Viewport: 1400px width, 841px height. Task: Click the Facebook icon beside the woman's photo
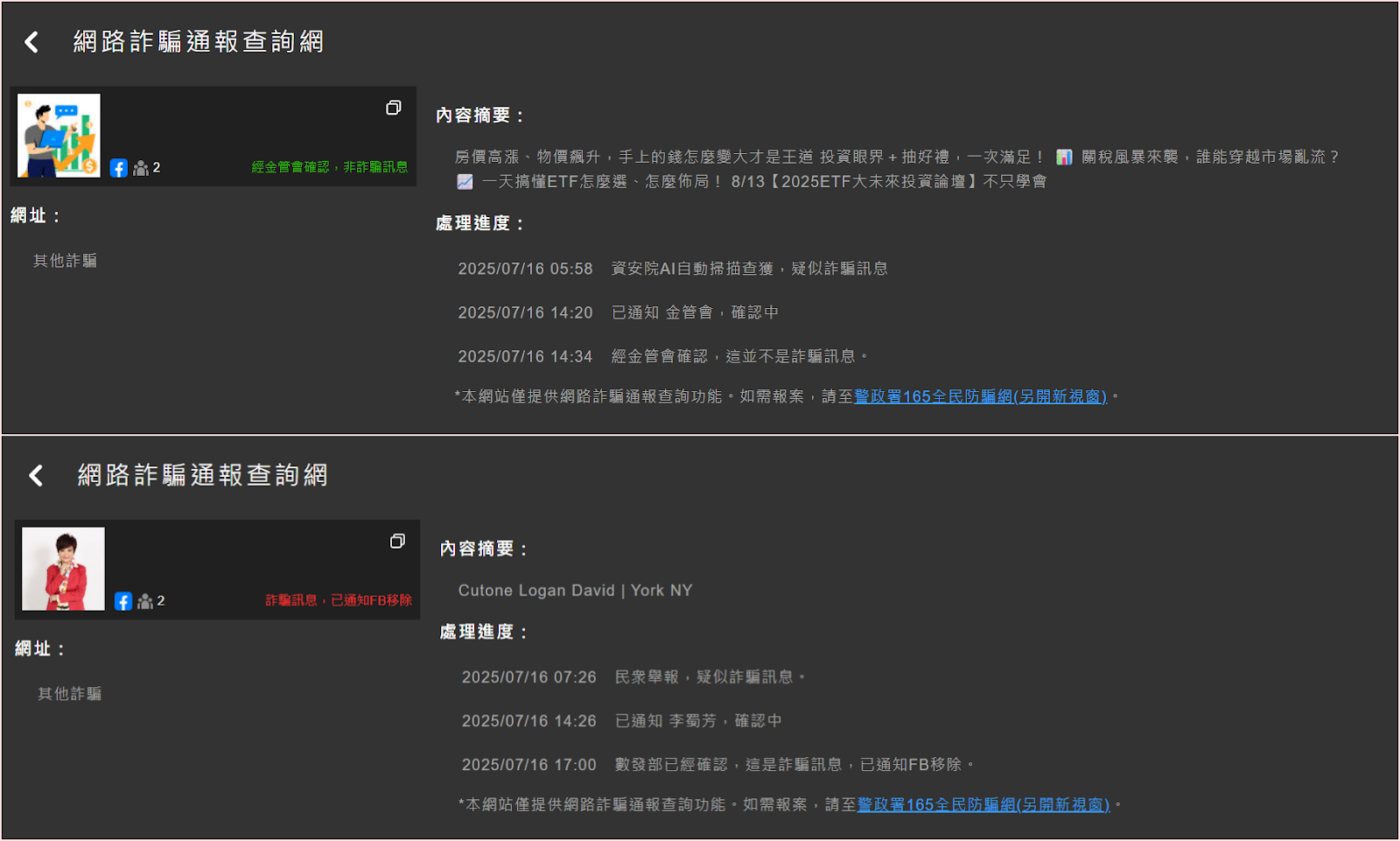click(123, 601)
